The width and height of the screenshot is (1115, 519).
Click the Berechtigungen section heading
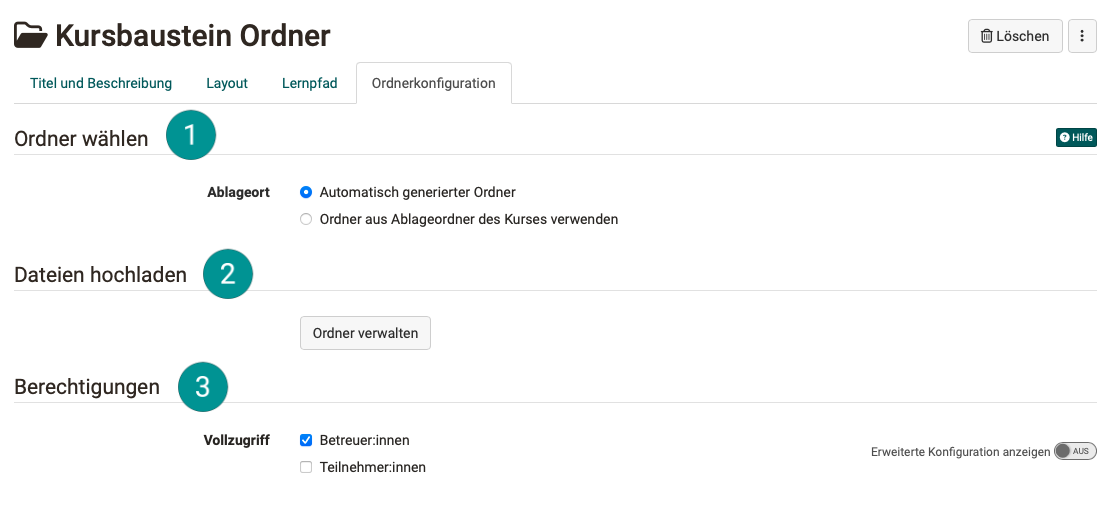[x=87, y=387]
